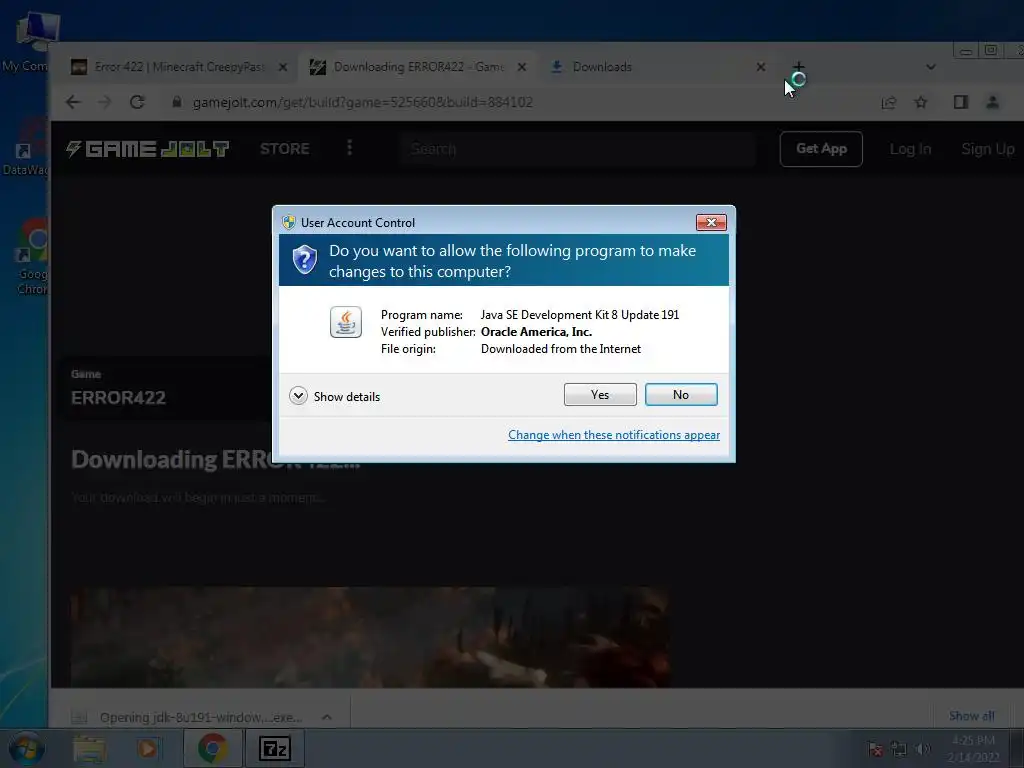This screenshot has height=768, width=1024.
Task: Click Yes in User Account Control dialog
Action: click(600, 394)
